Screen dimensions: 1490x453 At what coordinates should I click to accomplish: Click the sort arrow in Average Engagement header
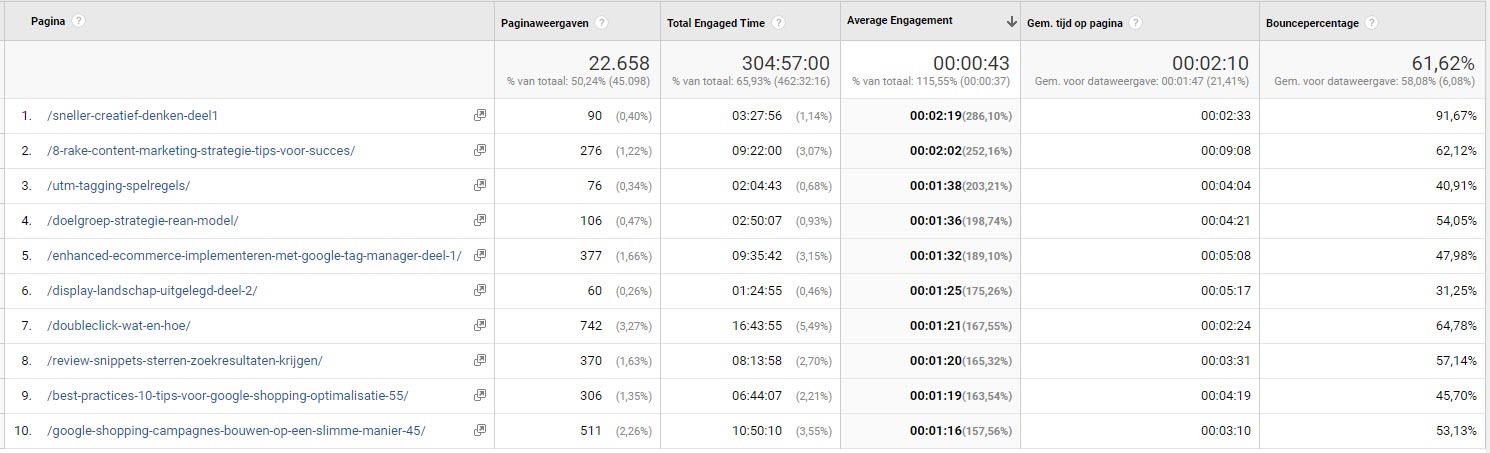click(x=1012, y=22)
